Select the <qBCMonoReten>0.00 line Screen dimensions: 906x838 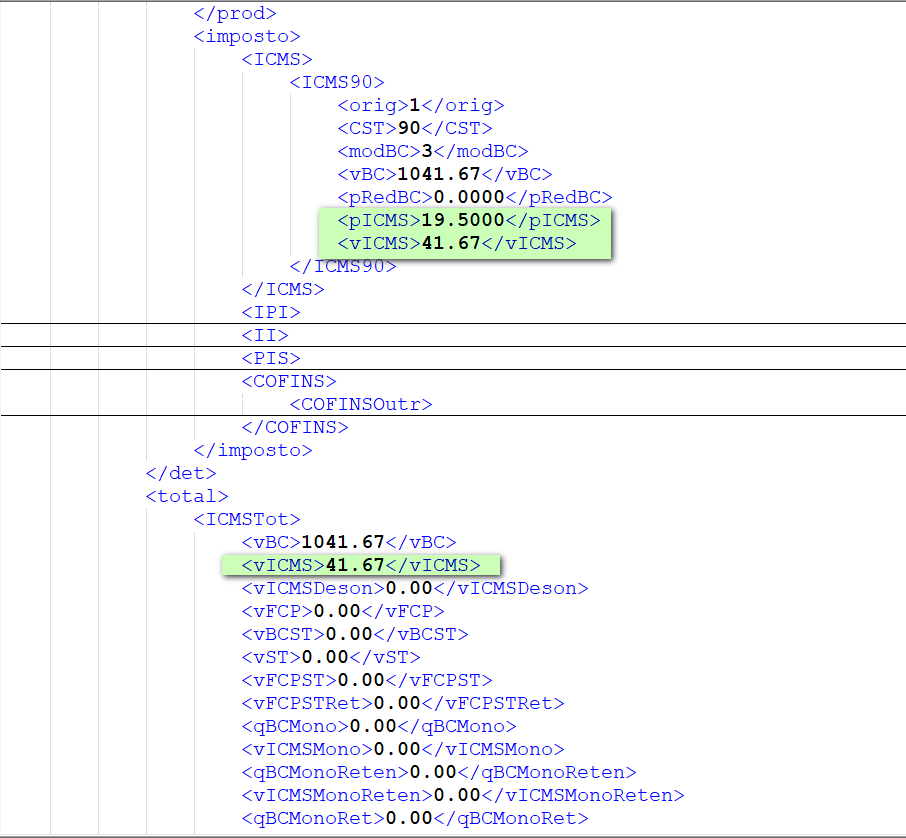click(x=439, y=773)
